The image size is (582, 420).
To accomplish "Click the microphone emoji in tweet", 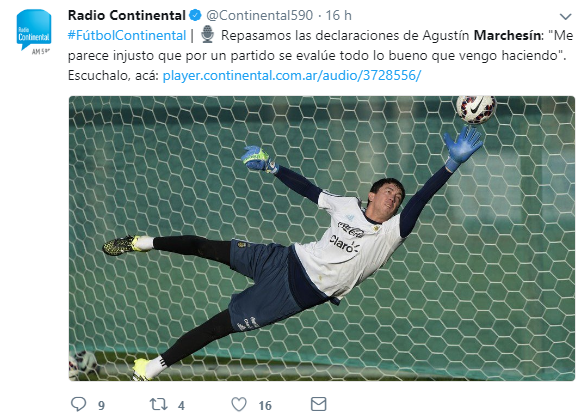I will [207, 35].
